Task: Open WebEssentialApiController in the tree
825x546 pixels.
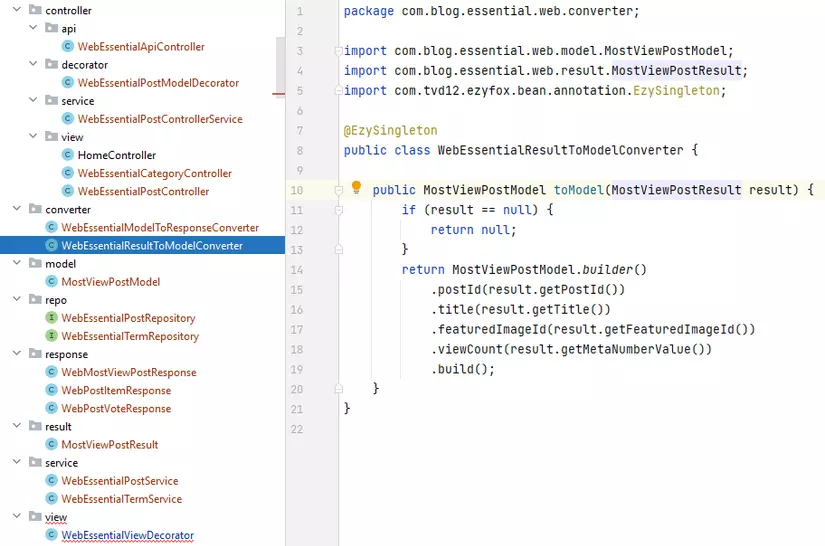Action: tap(141, 46)
